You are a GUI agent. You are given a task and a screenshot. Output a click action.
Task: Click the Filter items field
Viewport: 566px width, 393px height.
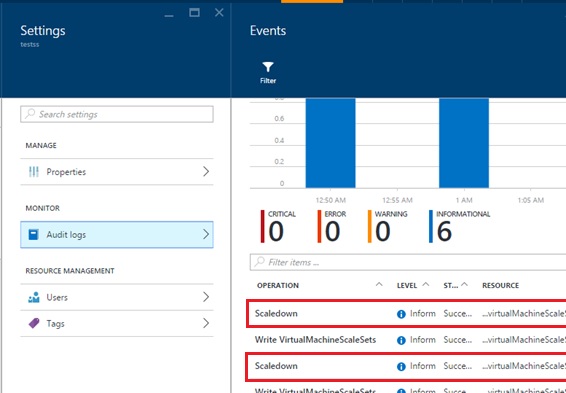(408, 262)
